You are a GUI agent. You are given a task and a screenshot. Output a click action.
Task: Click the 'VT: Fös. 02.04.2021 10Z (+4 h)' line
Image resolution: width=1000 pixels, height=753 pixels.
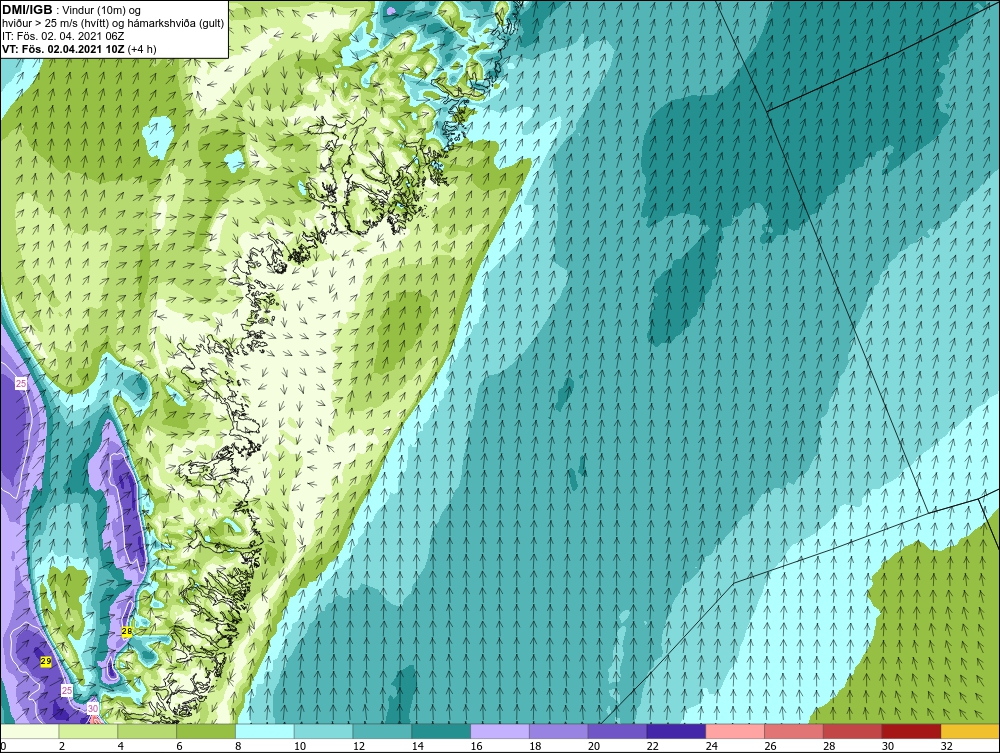pos(79,49)
